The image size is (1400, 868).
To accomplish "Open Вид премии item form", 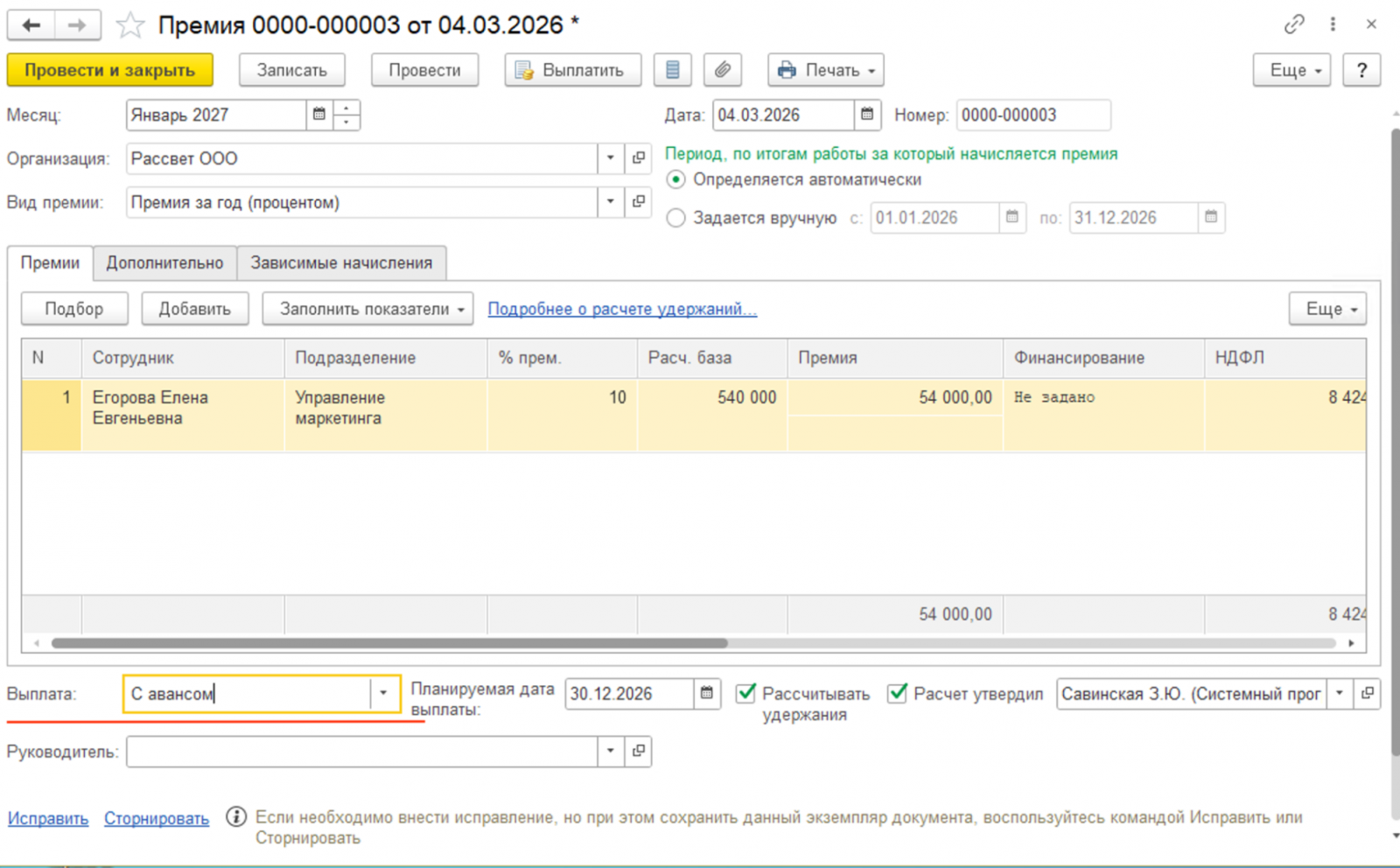I will coord(639,202).
